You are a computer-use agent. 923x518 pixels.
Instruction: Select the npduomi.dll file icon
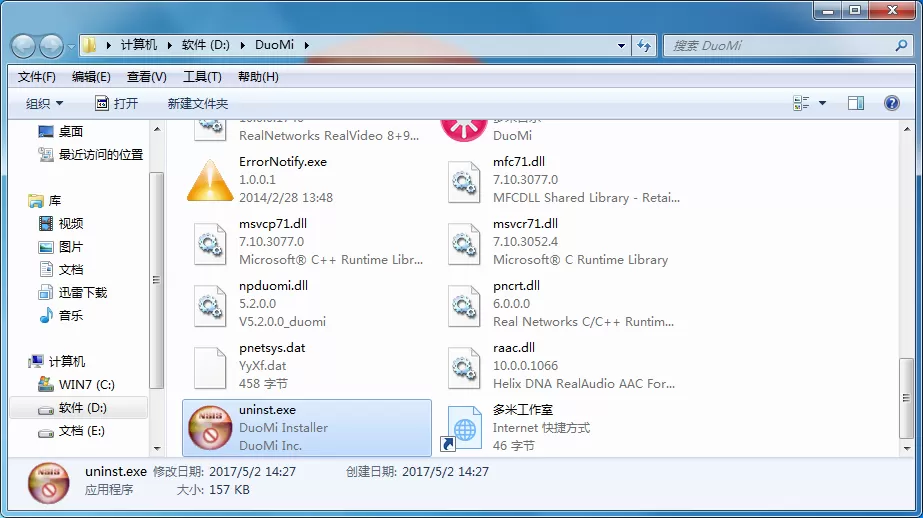(x=210, y=306)
